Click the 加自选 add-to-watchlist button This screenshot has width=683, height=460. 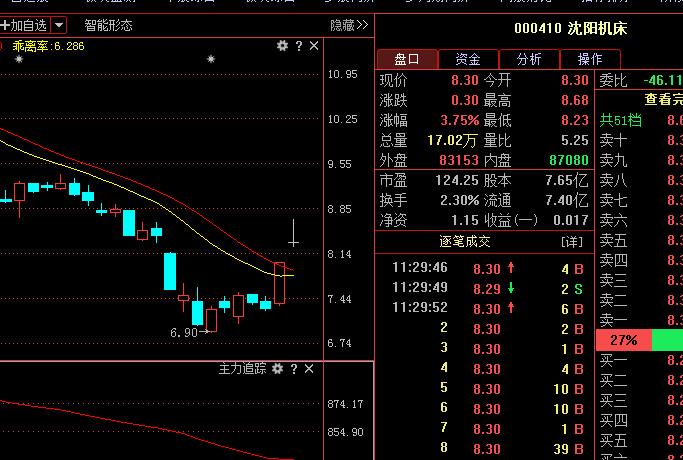click(24, 25)
